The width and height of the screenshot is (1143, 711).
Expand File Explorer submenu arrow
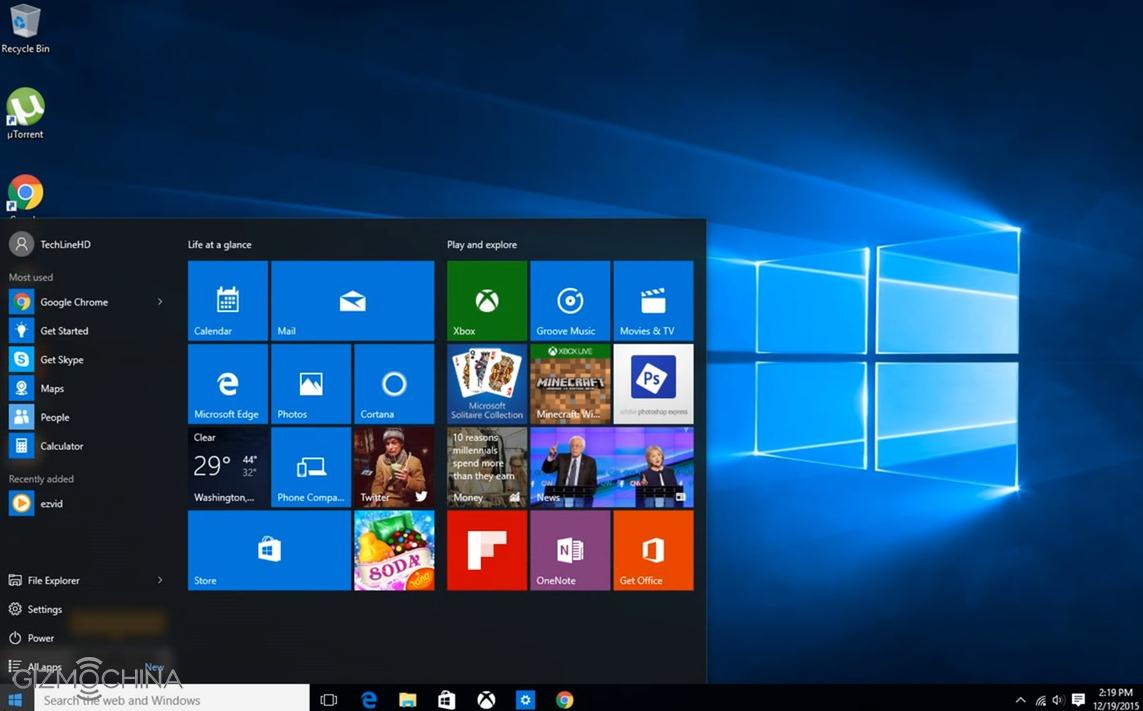(x=160, y=580)
